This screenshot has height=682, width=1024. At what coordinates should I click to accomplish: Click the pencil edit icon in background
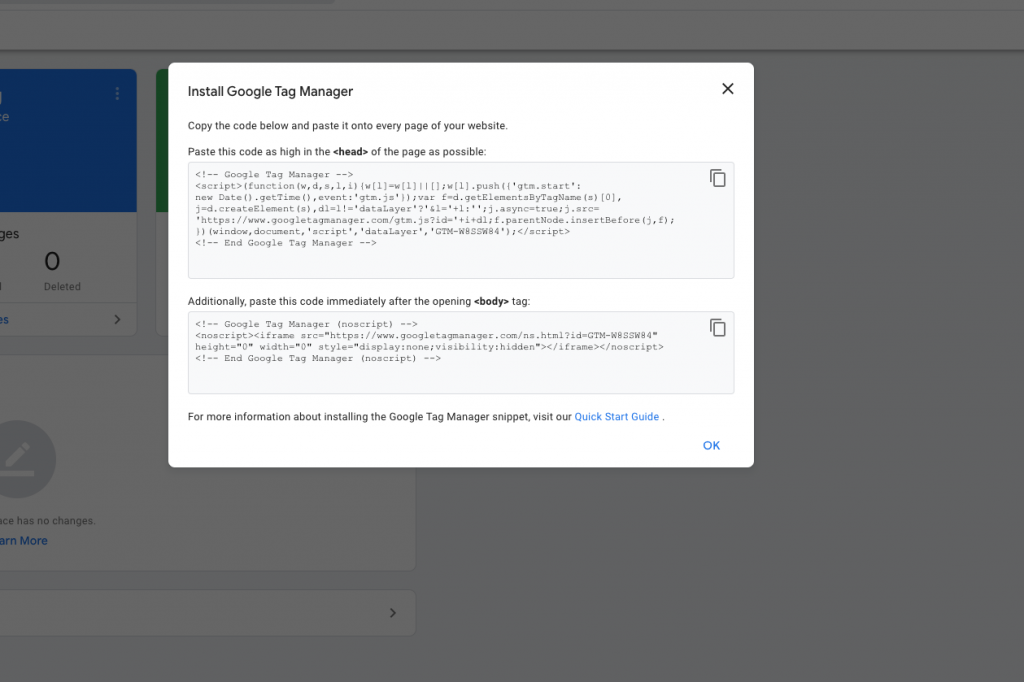20,459
